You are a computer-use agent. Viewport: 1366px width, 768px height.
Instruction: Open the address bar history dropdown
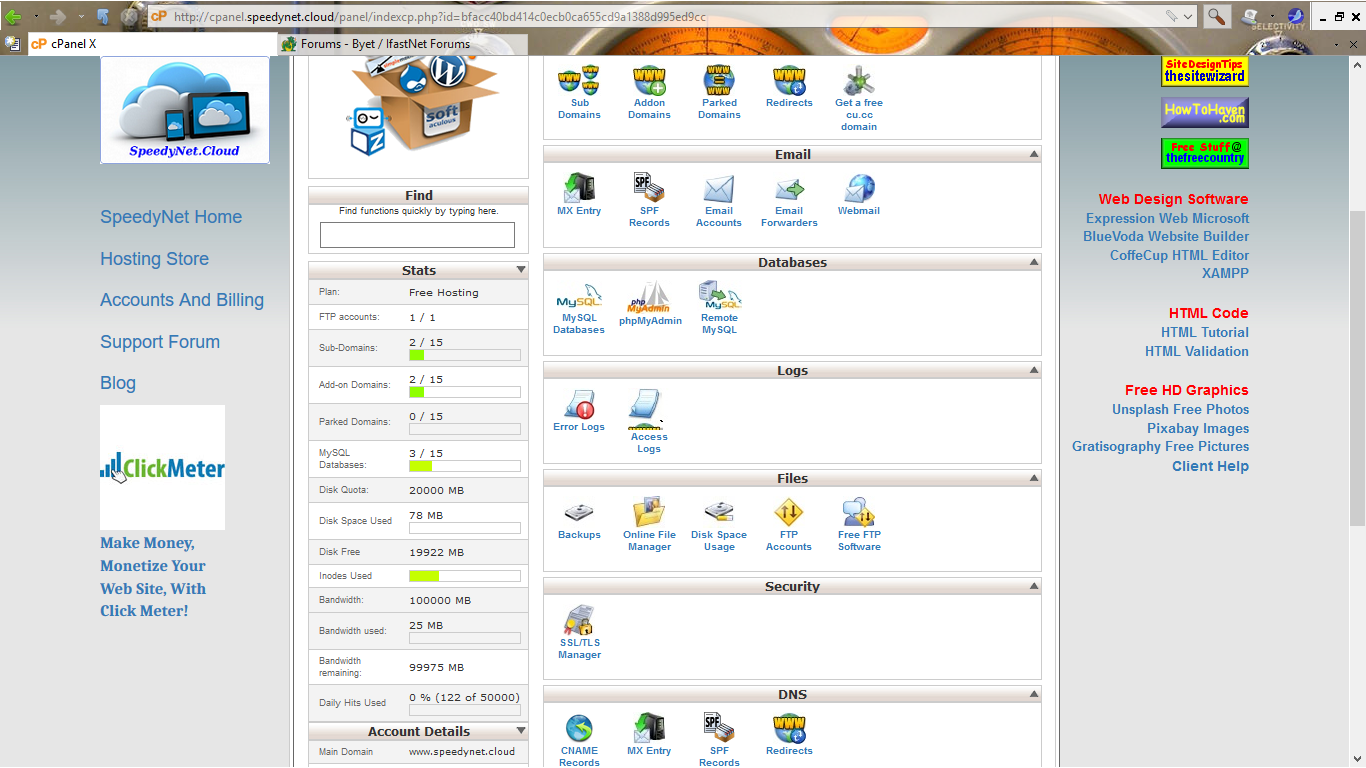pos(1187,16)
